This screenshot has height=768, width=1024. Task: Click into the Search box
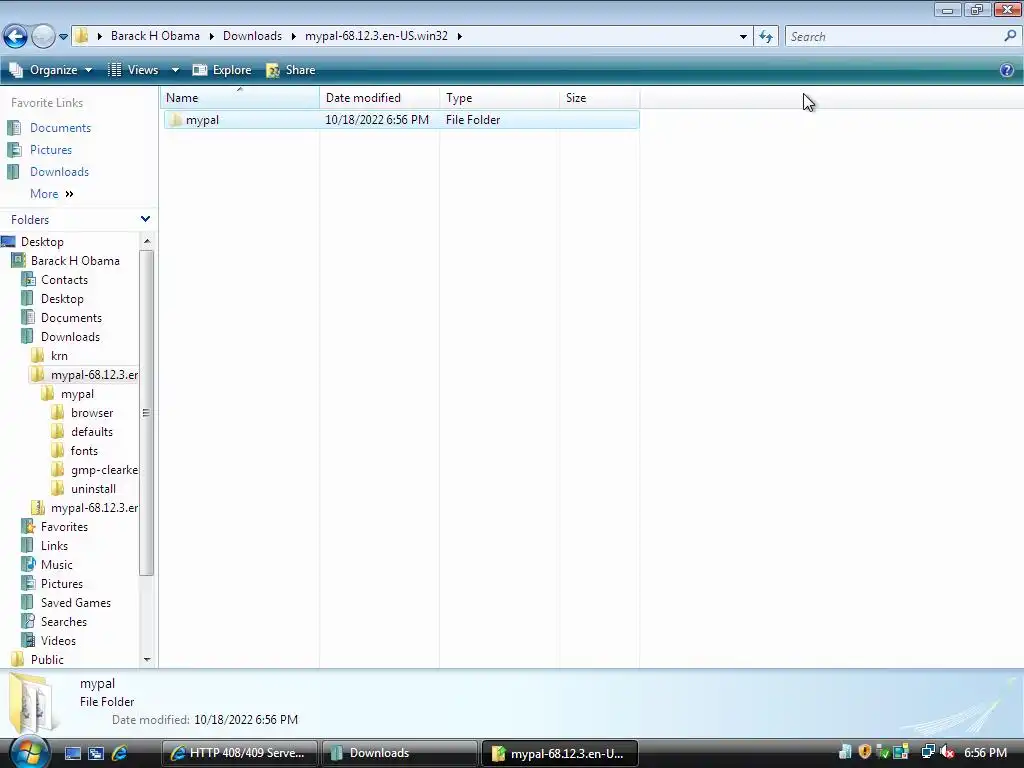click(x=893, y=37)
